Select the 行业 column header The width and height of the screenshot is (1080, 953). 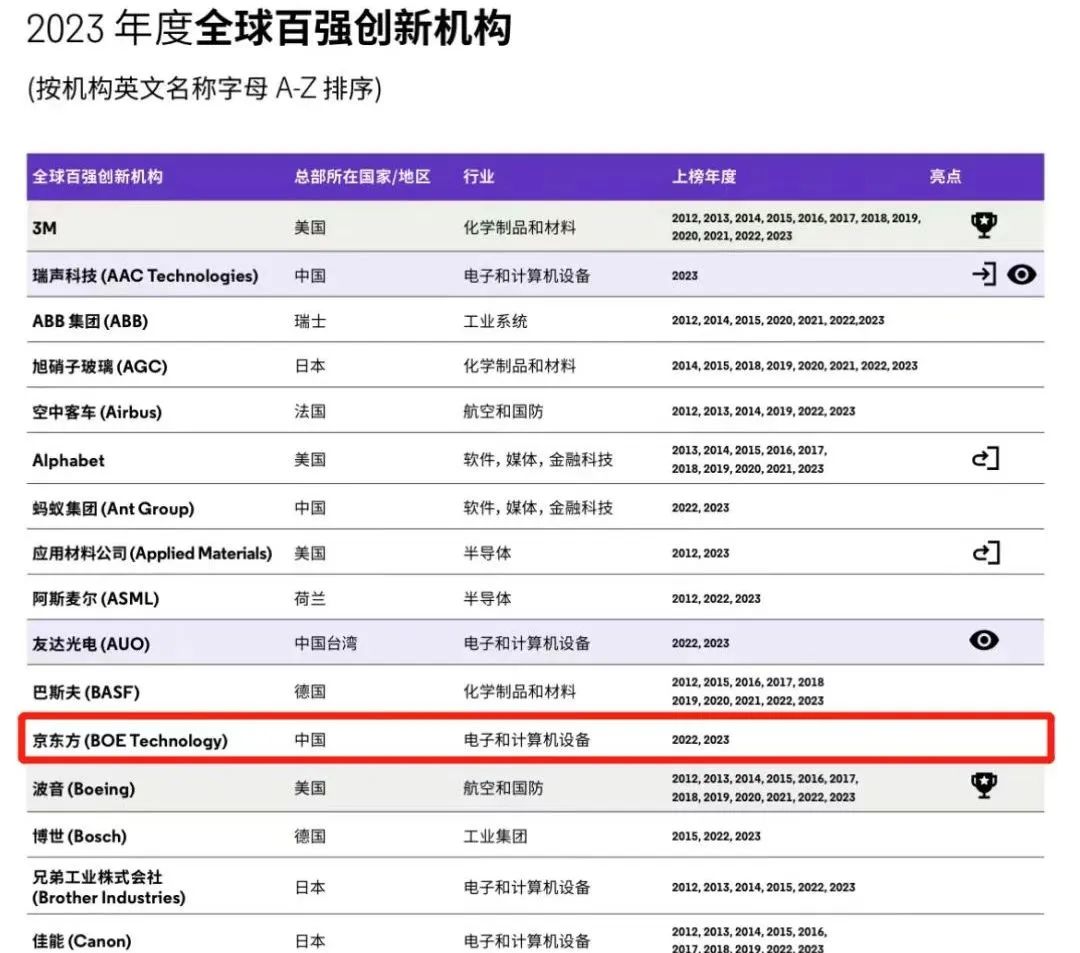tap(478, 176)
